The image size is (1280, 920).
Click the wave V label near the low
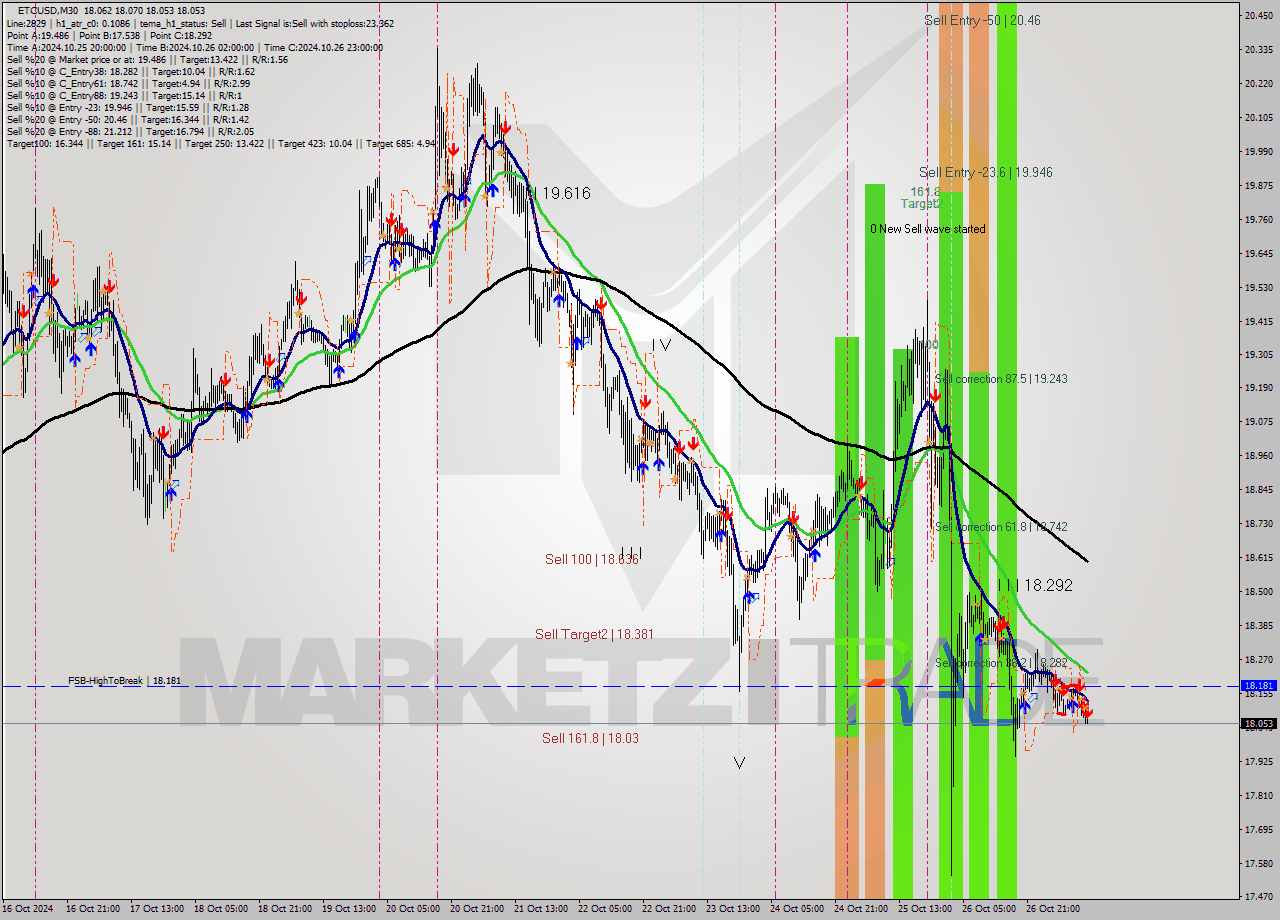(739, 762)
